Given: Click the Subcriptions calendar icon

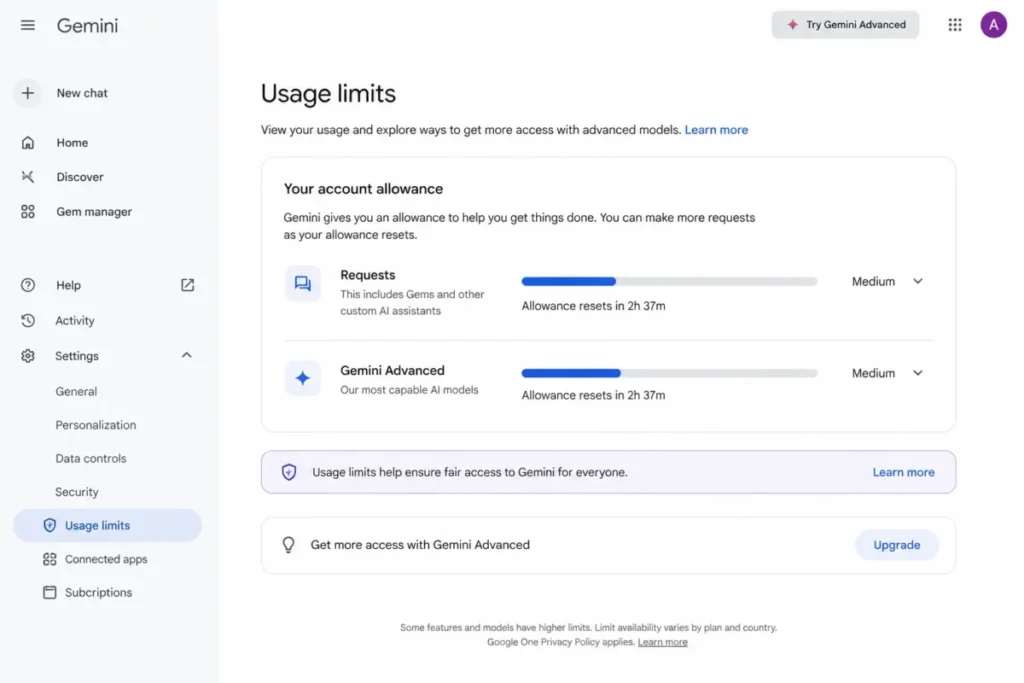Looking at the screenshot, I should pos(50,592).
